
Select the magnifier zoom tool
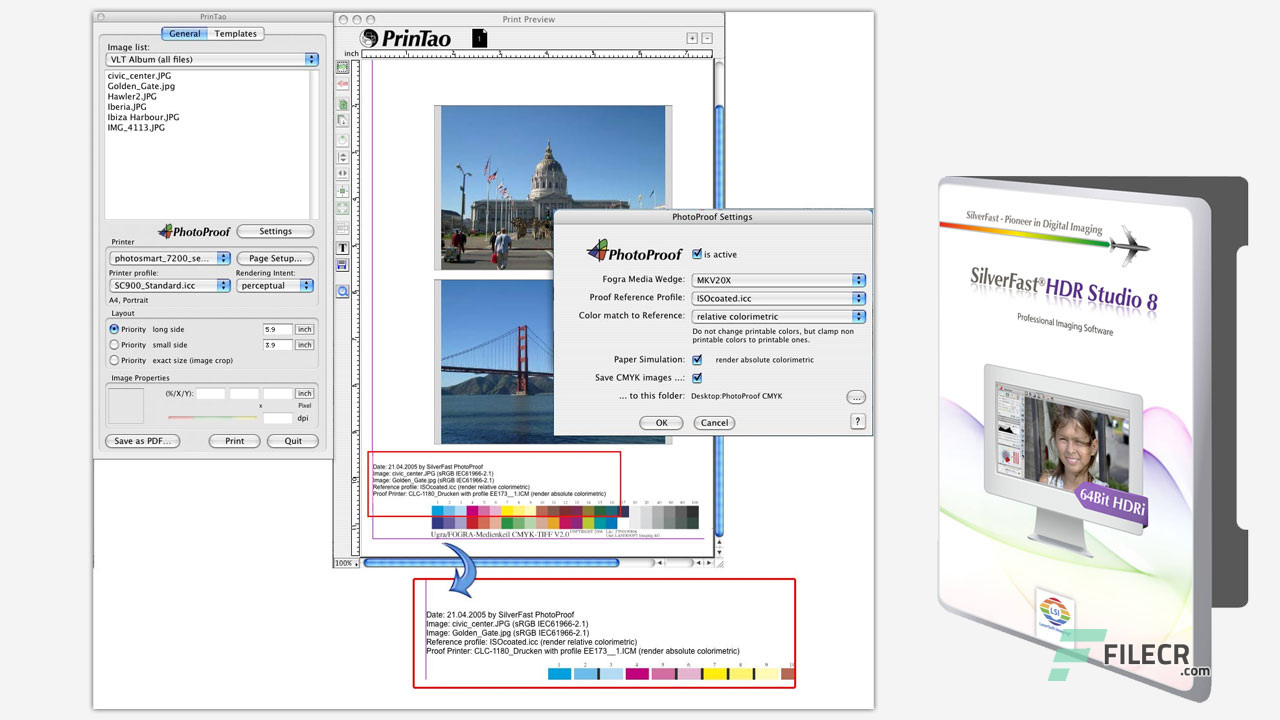tap(343, 292)
